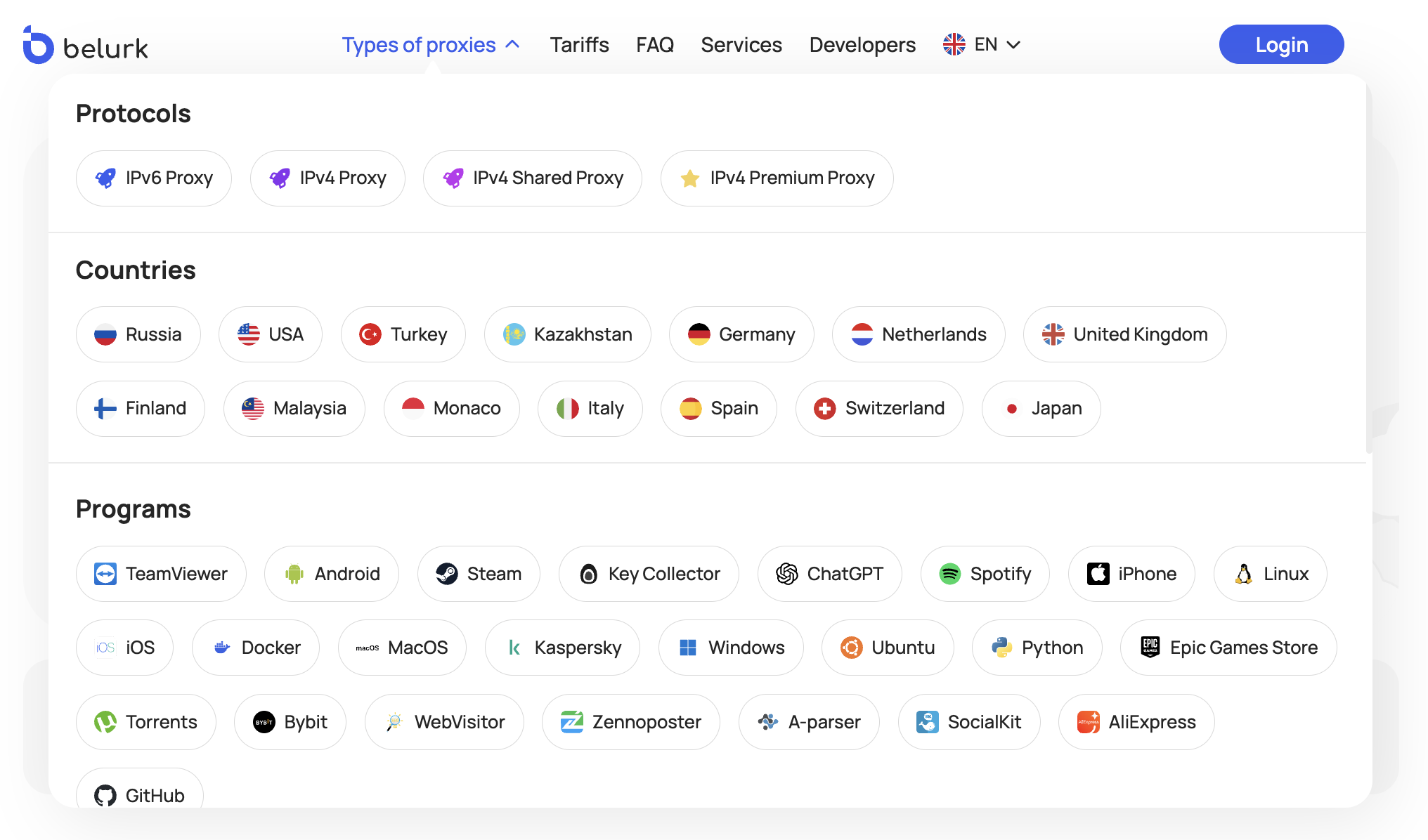Open the ChatGPT logo icon
This screenshot has height=840, width=1428.
point(787,574)
